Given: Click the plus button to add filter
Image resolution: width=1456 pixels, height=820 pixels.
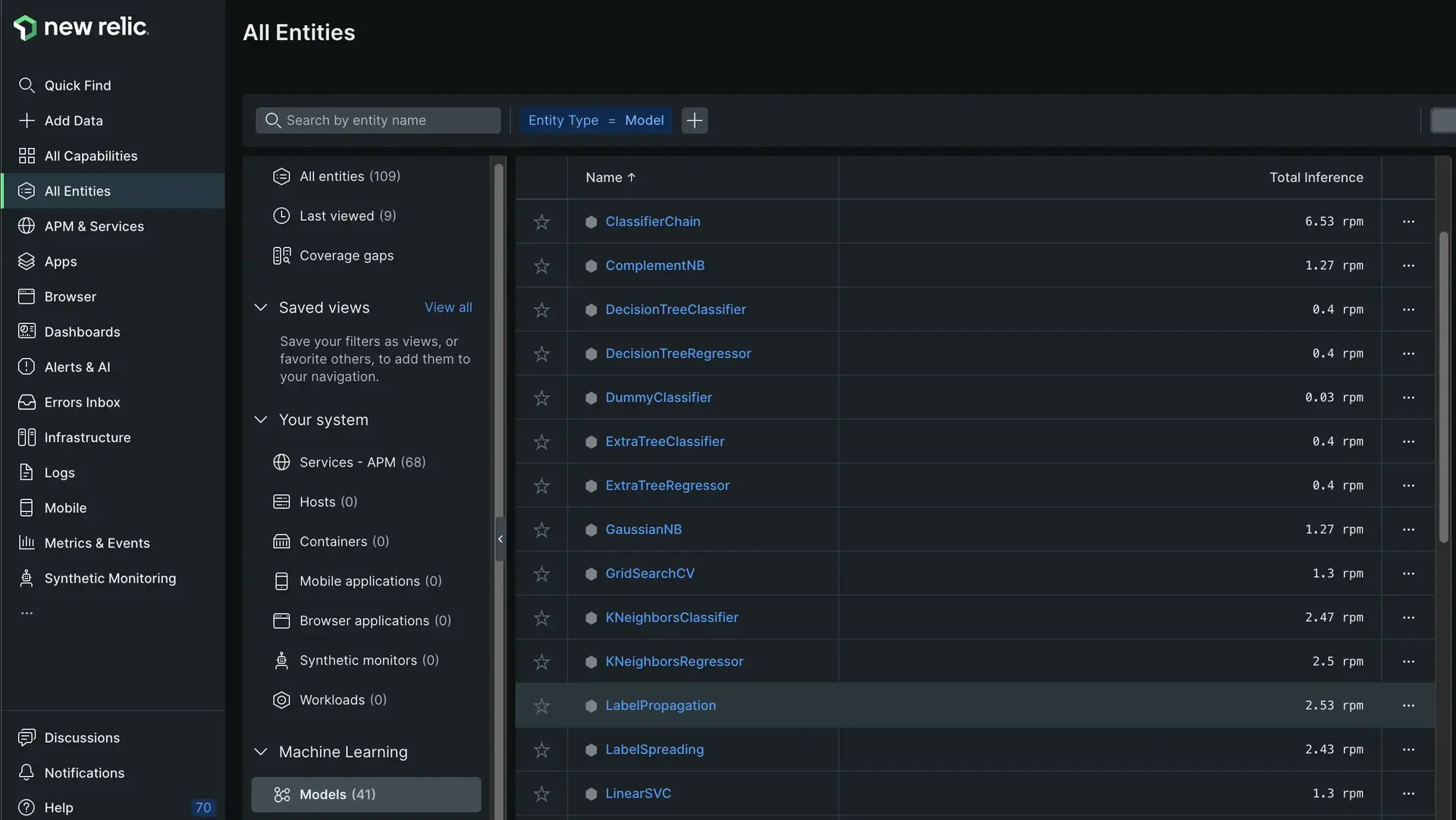Looking at the screenshot, I should click(694, 121).
